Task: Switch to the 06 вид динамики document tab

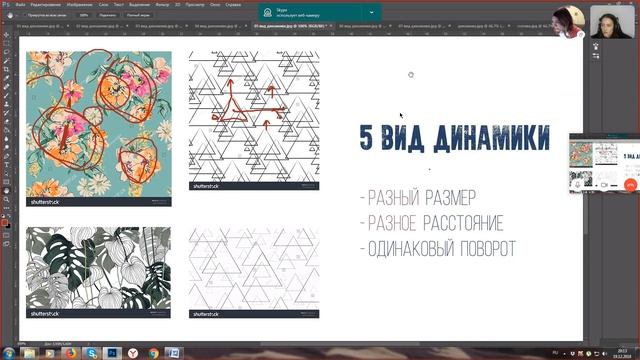Action: [x=362, y=26]
